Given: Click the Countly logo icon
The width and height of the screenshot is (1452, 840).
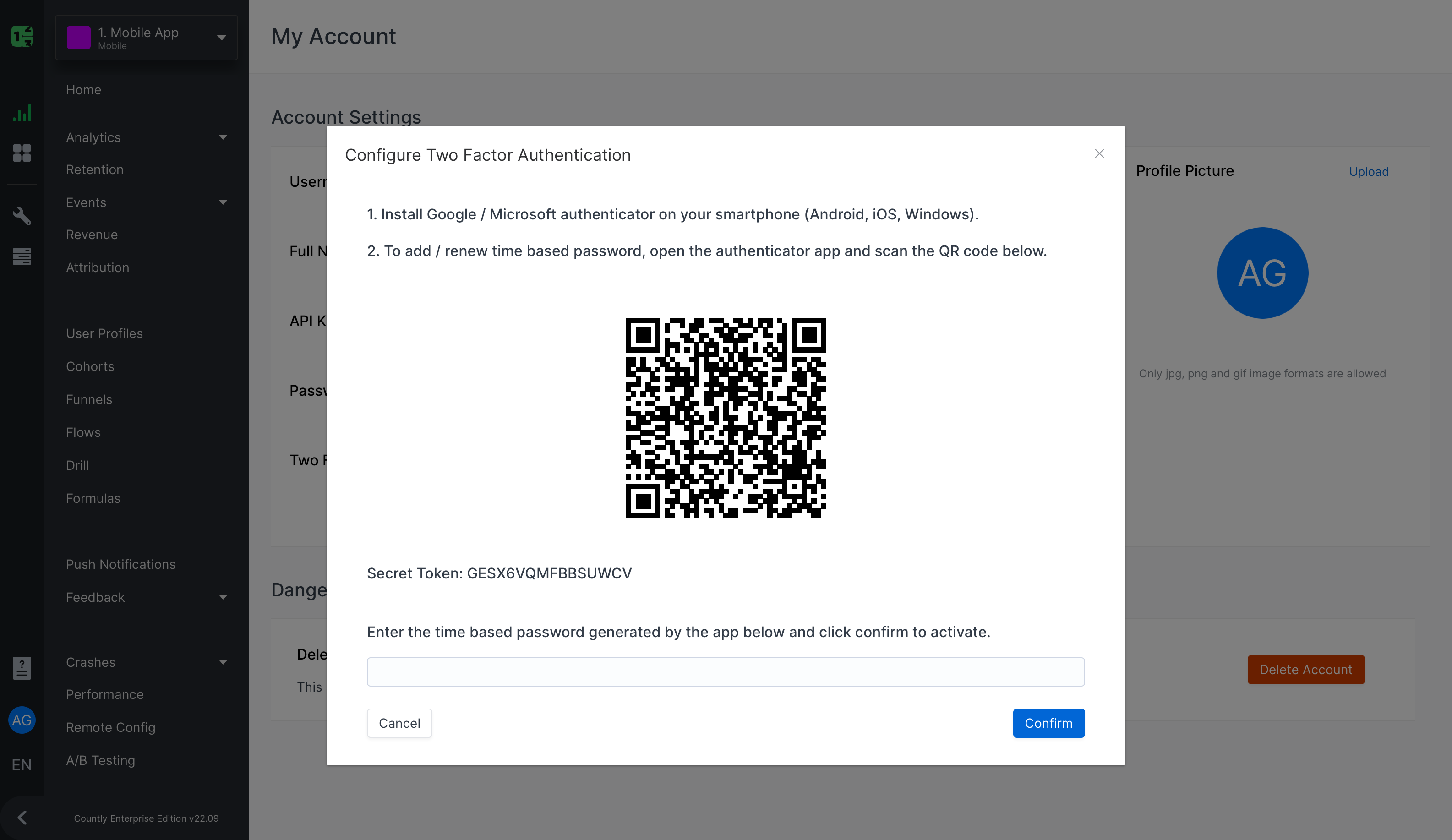Looking at the screenshot, I should coord(22,36).
